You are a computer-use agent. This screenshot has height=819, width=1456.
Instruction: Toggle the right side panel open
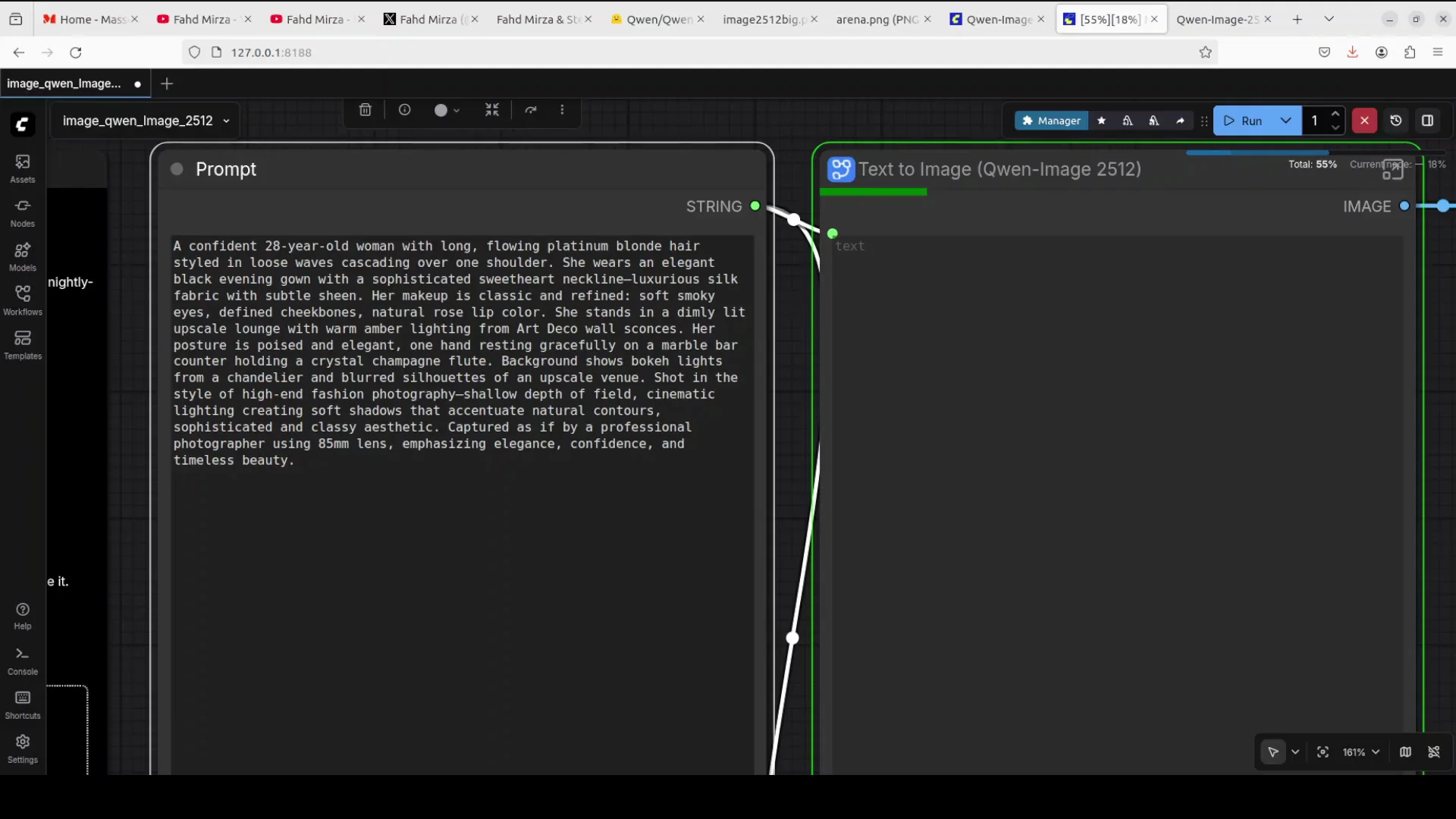click(x=1429, y=121)
